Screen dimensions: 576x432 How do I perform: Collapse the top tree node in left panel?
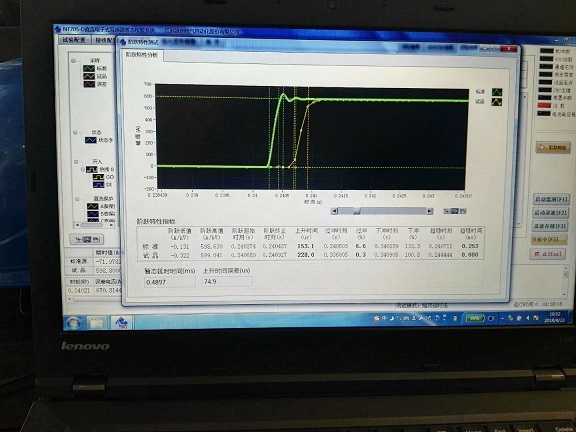73,61
